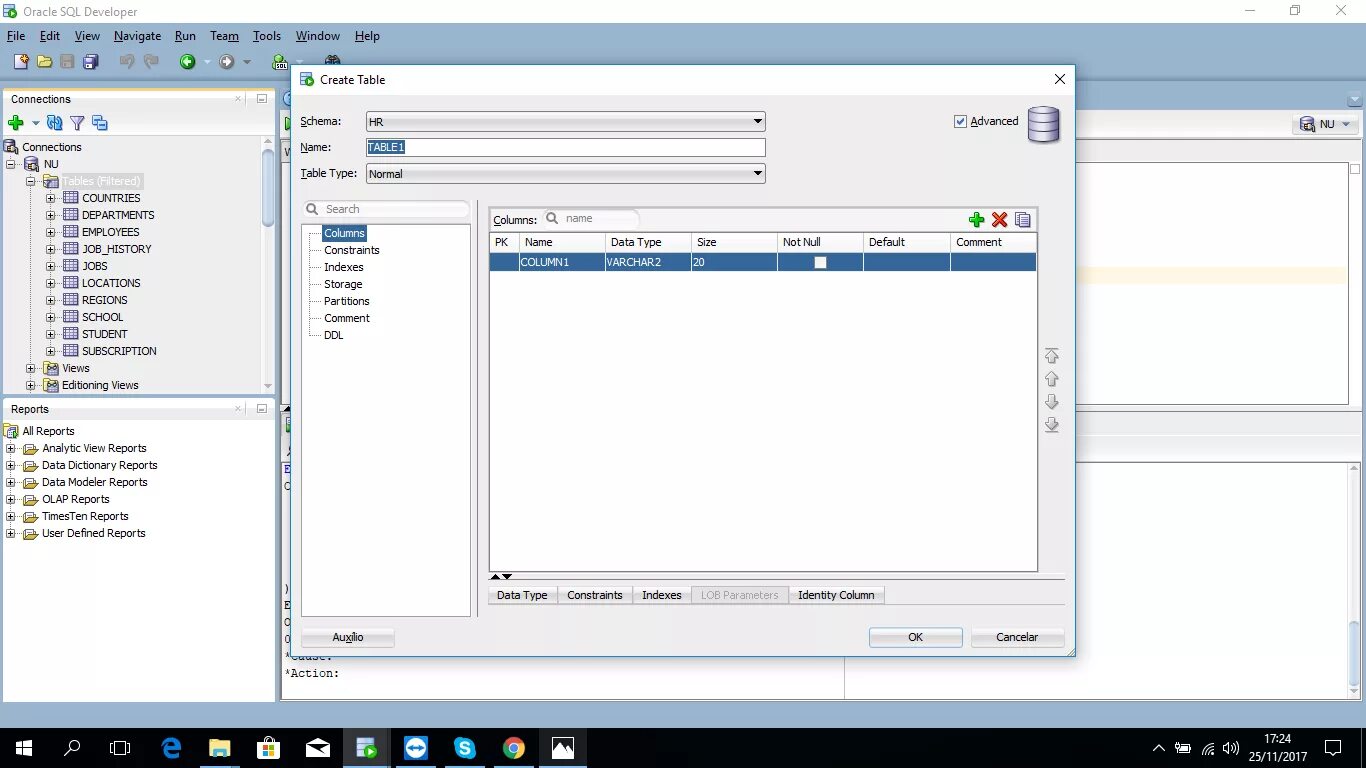
Task: Select the STUDENT table in tree
Action: tap(104, 334)
